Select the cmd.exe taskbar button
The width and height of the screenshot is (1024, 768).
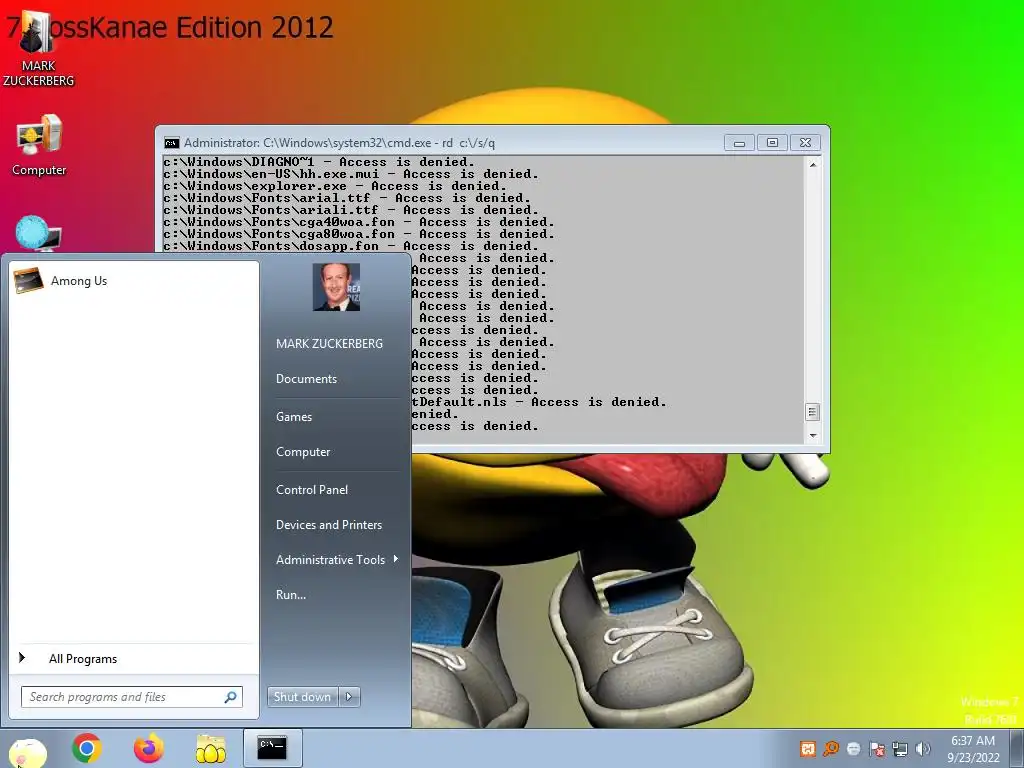point(272,748)
